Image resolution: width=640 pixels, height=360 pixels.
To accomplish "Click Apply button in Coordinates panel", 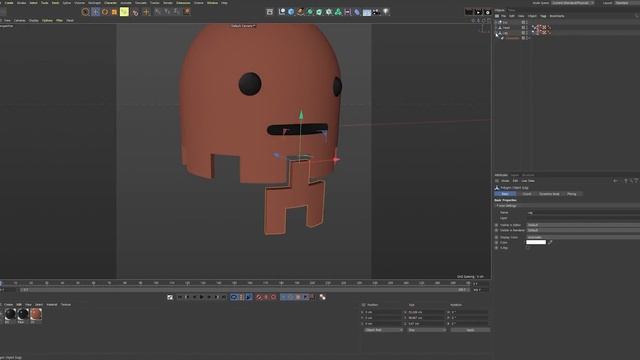I will point(470,330).
